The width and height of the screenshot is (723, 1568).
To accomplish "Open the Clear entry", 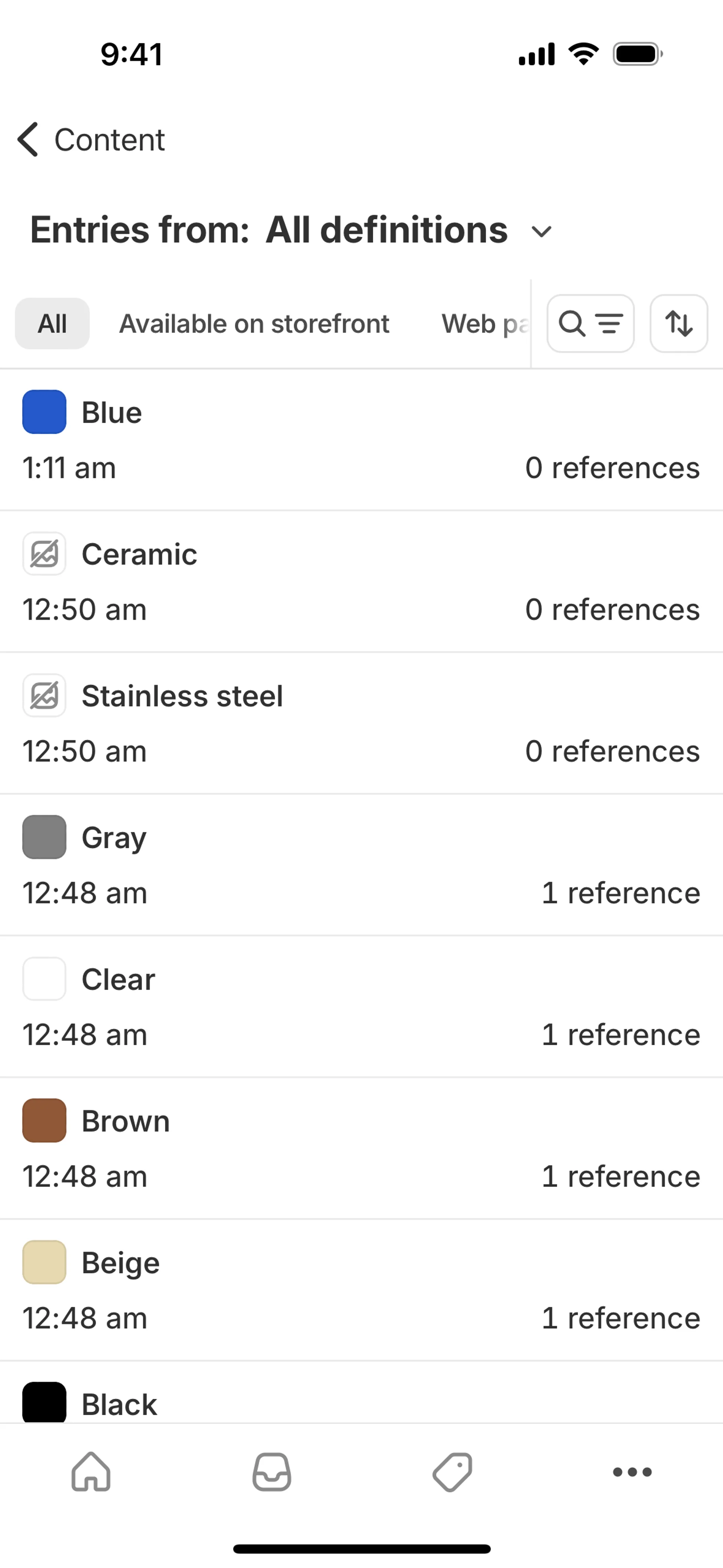I will click(119, 980).
